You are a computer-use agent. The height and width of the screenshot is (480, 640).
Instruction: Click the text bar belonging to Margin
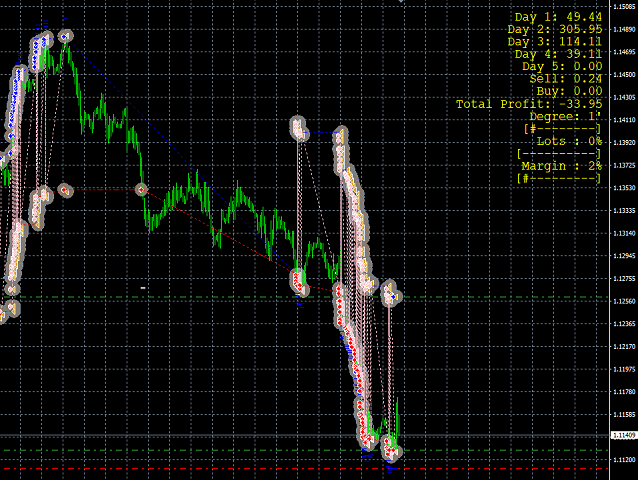559,179
